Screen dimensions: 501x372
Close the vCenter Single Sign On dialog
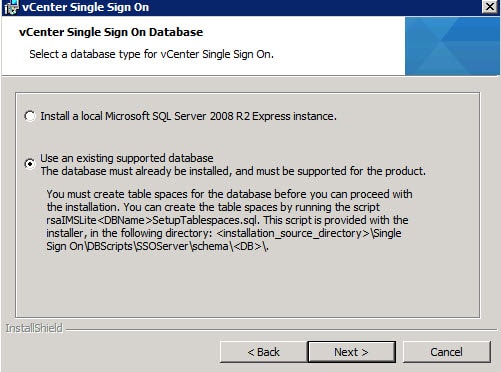pyautogui.click(x=490, y=6)
